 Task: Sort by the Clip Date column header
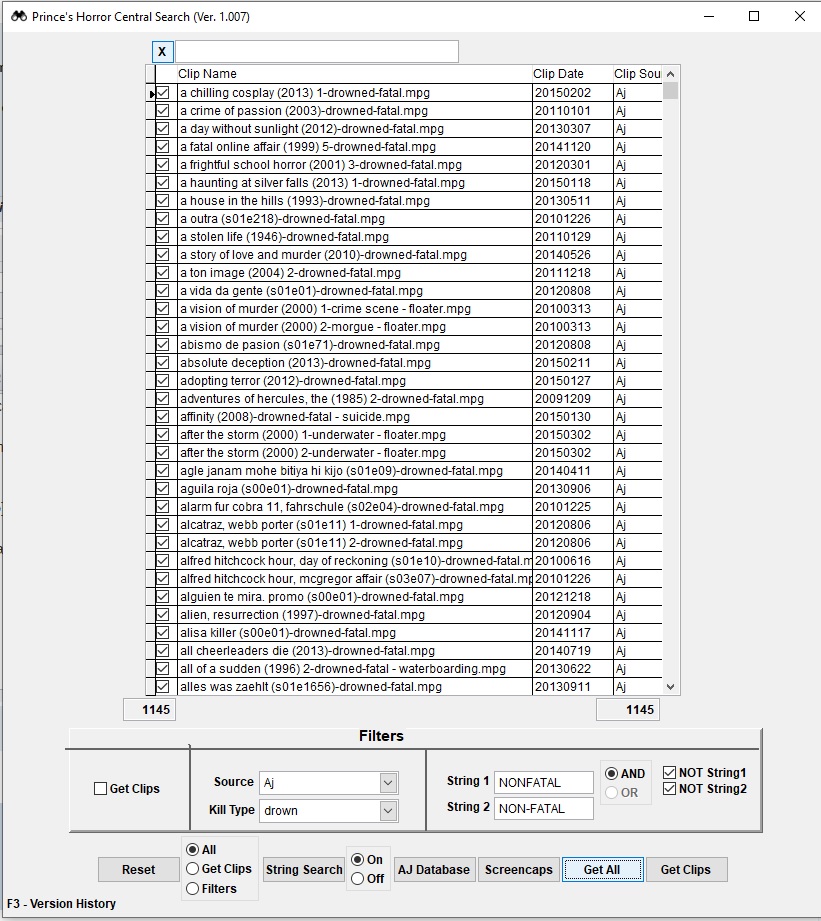point(571,74)
